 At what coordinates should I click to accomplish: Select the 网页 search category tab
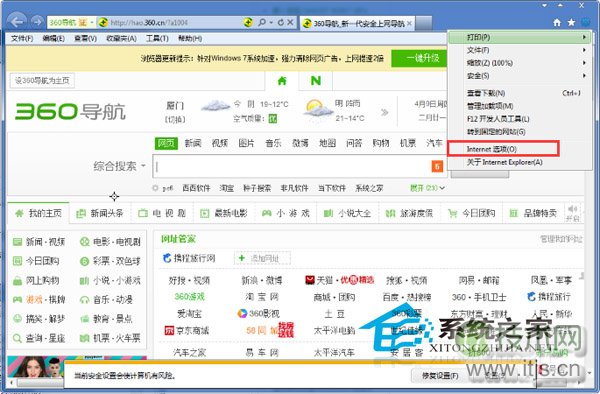pos(166,143)
